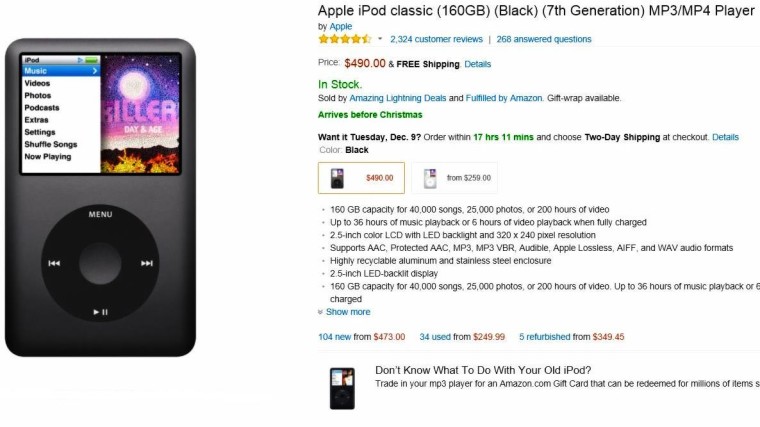Screen dimensions: 760x427
Task: Open 2,324 customer reviews link
Action: (436, 39)
